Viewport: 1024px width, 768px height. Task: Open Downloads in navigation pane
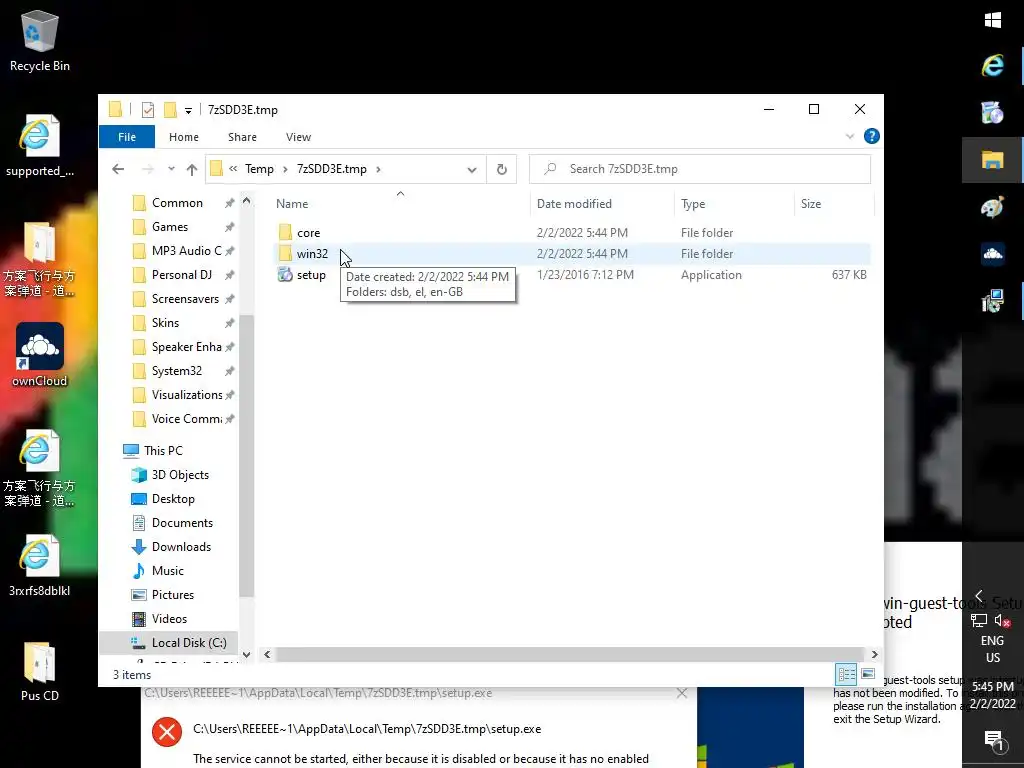(x=181, y=547)
